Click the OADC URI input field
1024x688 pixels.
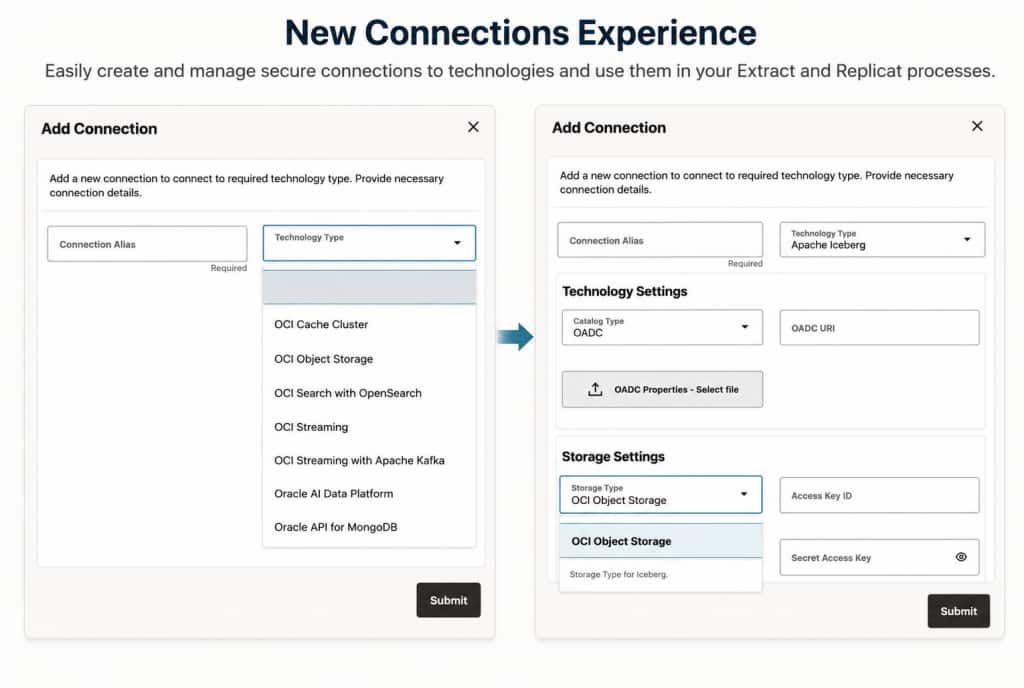click(x=880, y=328)
